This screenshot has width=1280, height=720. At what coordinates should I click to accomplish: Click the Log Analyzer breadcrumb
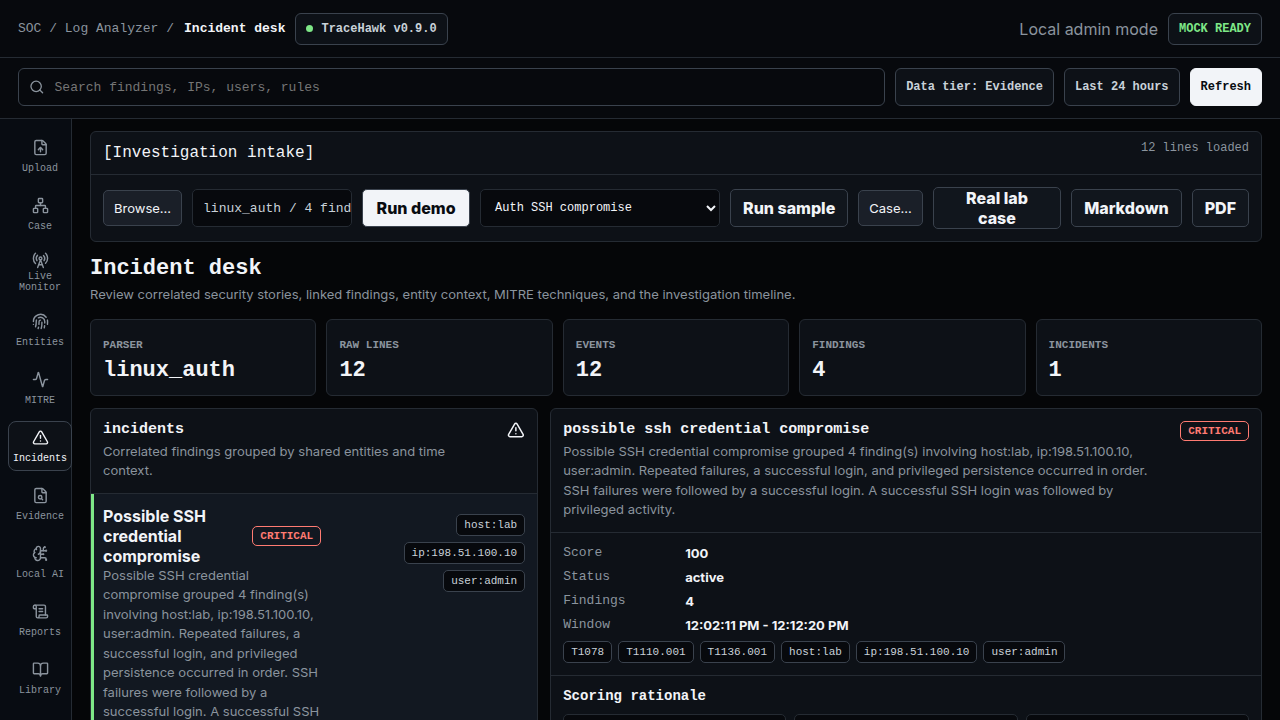(x=111, y=28)
